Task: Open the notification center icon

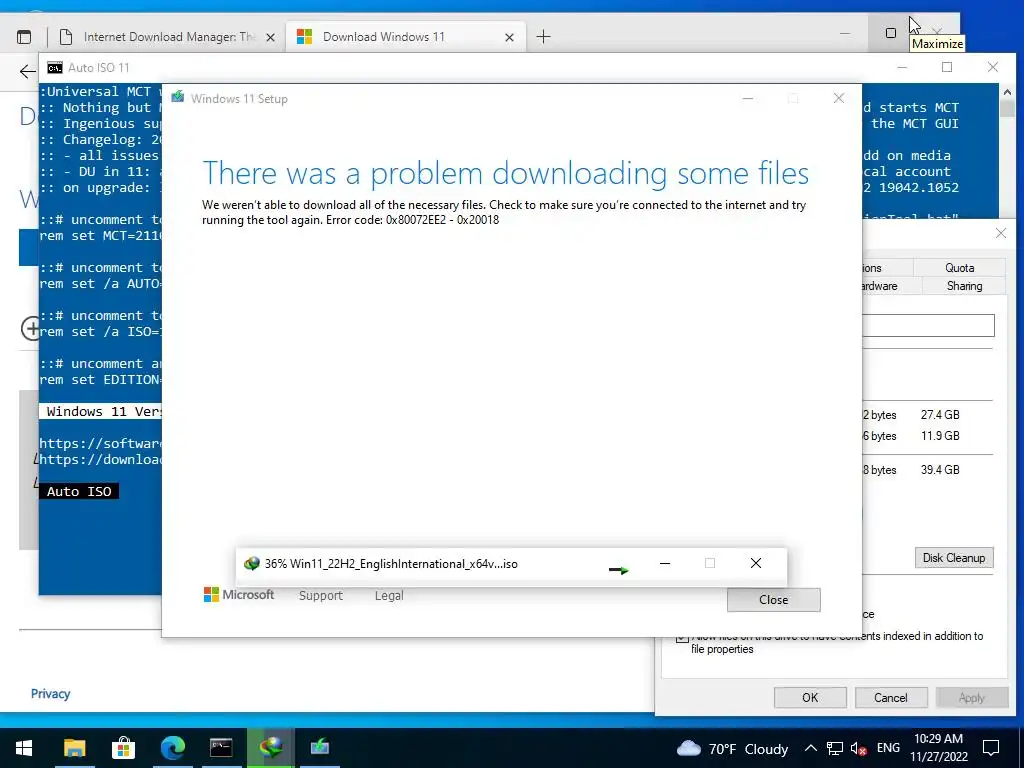Action: click(991, 748)
